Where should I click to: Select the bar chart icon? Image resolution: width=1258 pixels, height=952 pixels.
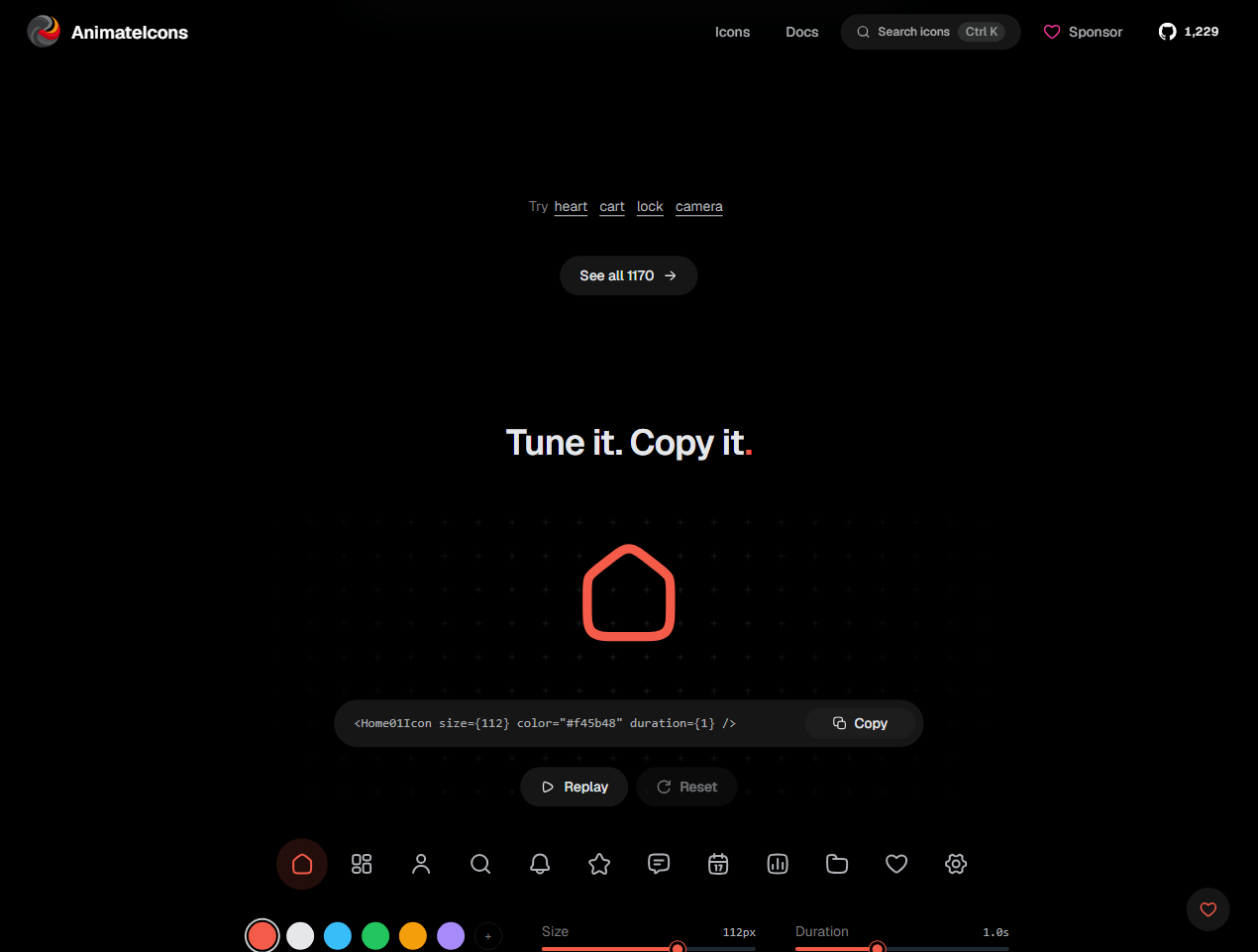778,864
